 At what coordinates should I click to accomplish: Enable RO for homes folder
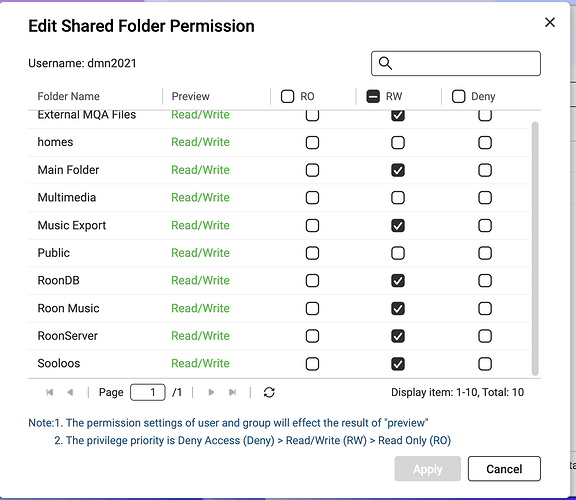point(312,143)
